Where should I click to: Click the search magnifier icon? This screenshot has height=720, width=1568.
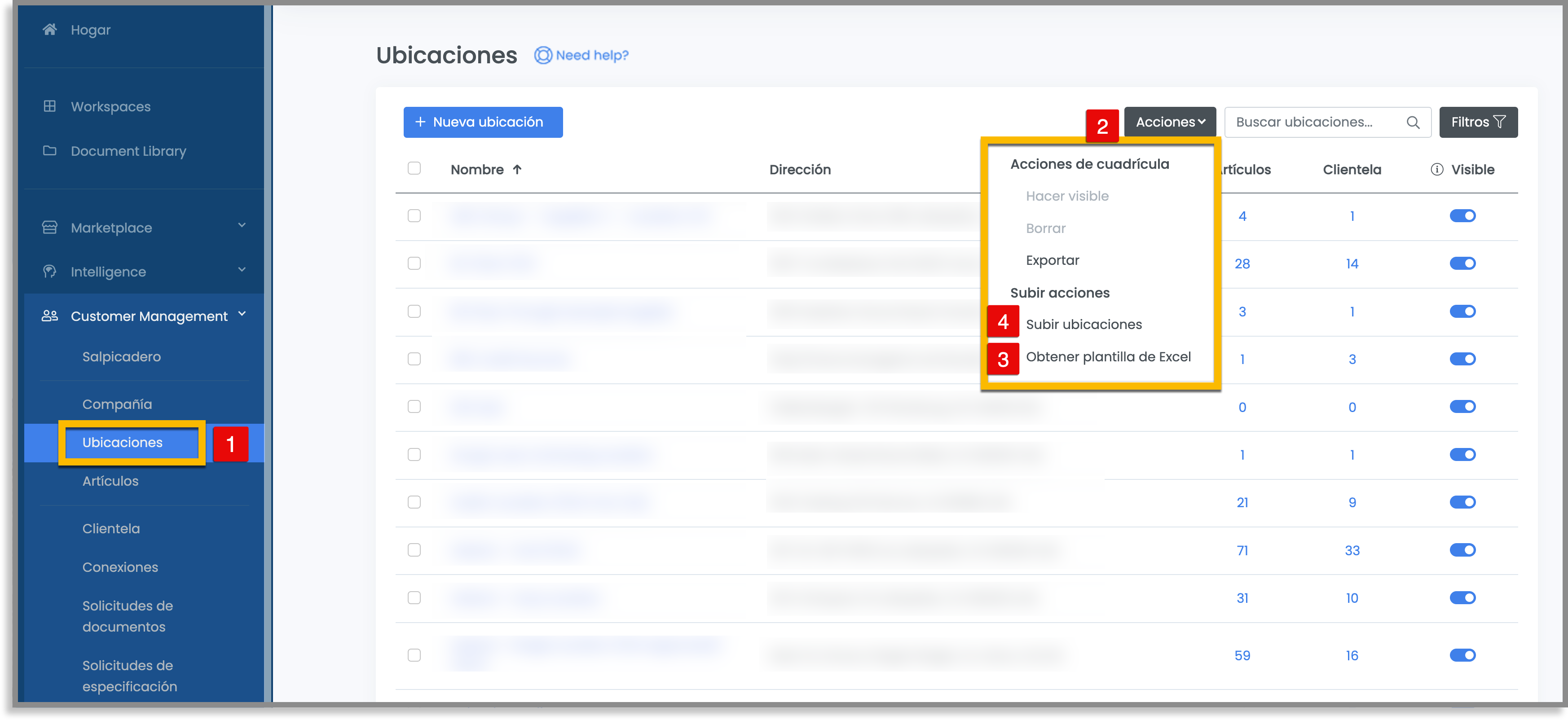[x=1413, y=123]
